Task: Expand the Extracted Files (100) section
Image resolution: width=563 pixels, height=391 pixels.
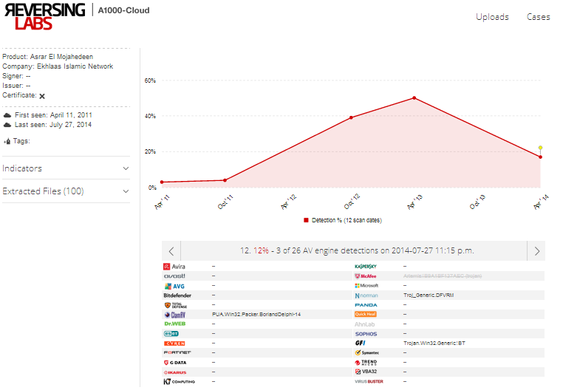Action: (x=66, y=191)
